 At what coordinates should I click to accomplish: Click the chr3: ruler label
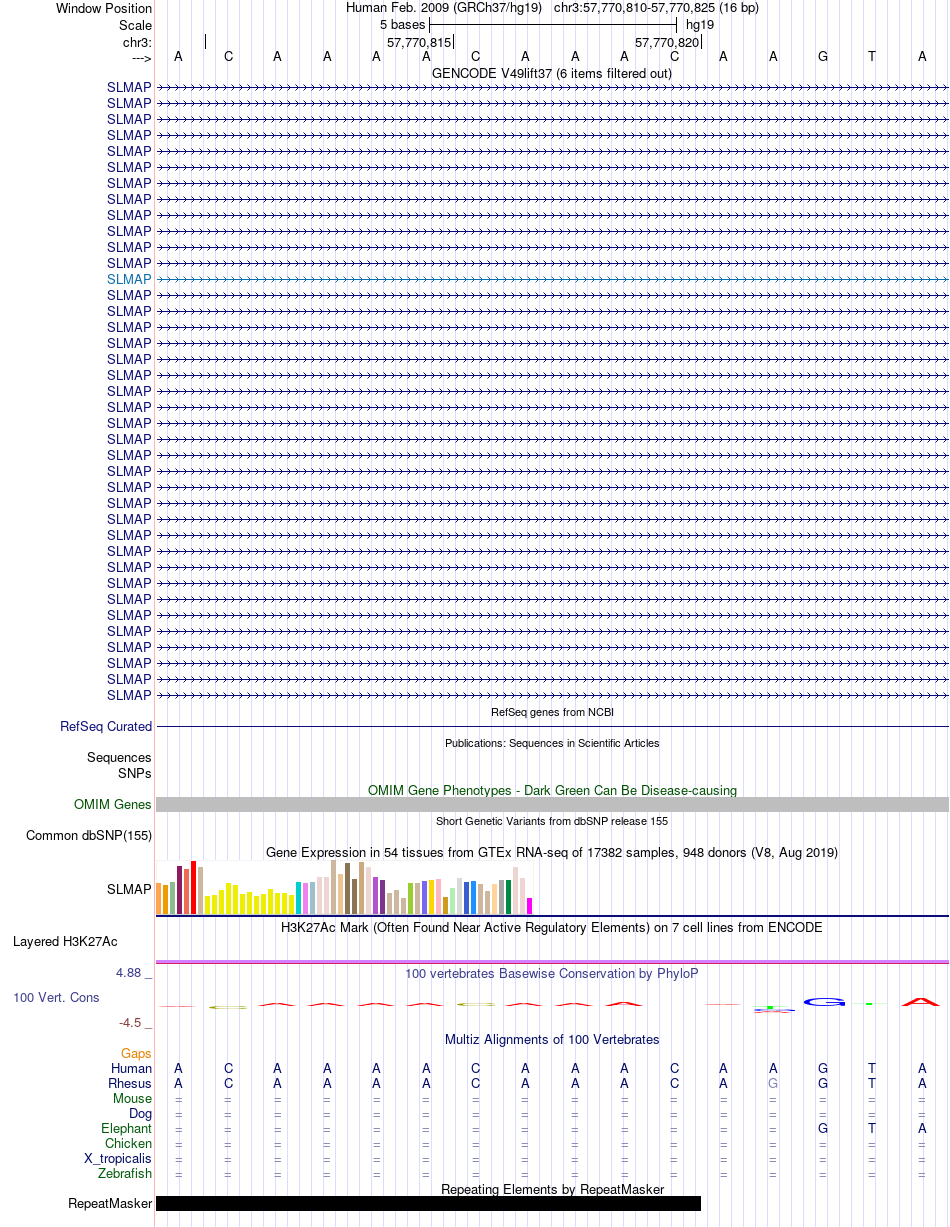coord(137,42)
